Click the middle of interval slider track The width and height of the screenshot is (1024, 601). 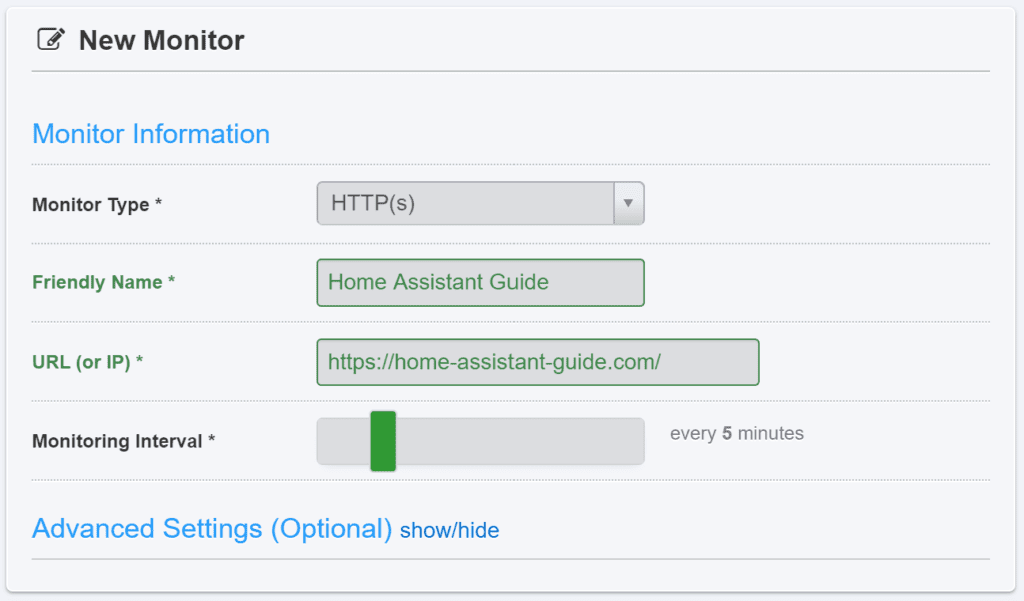pos(481,441)
